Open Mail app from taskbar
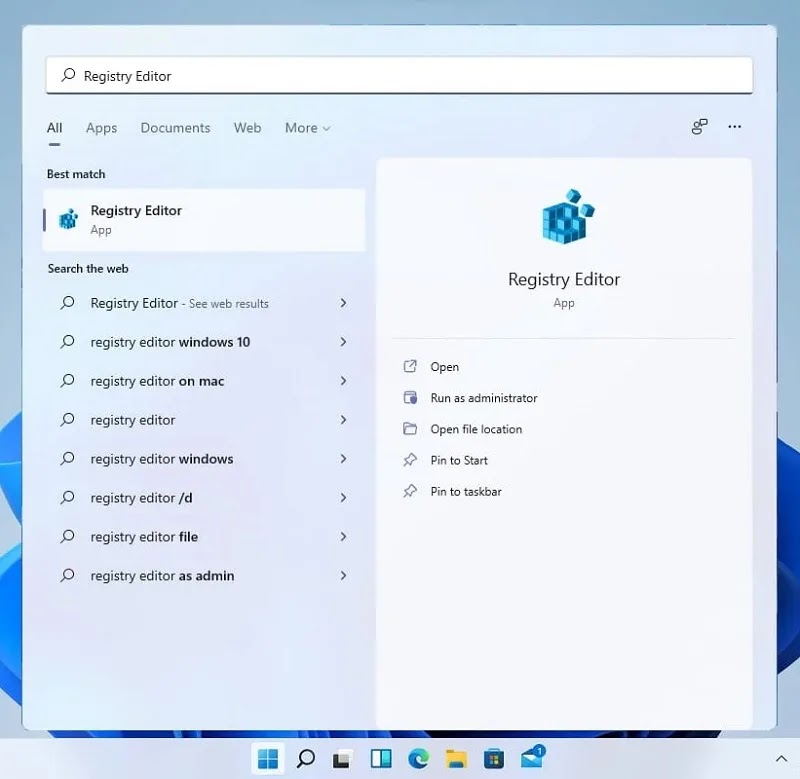The image size is (800, 779). point(532,758)
